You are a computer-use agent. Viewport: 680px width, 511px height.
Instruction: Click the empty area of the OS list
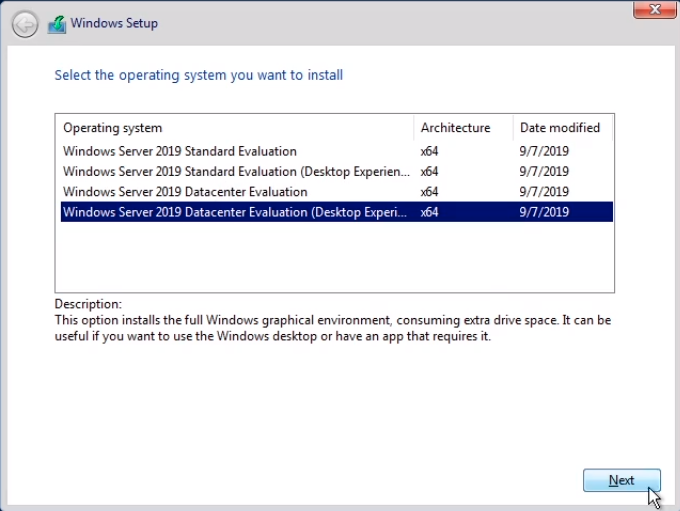334,257
